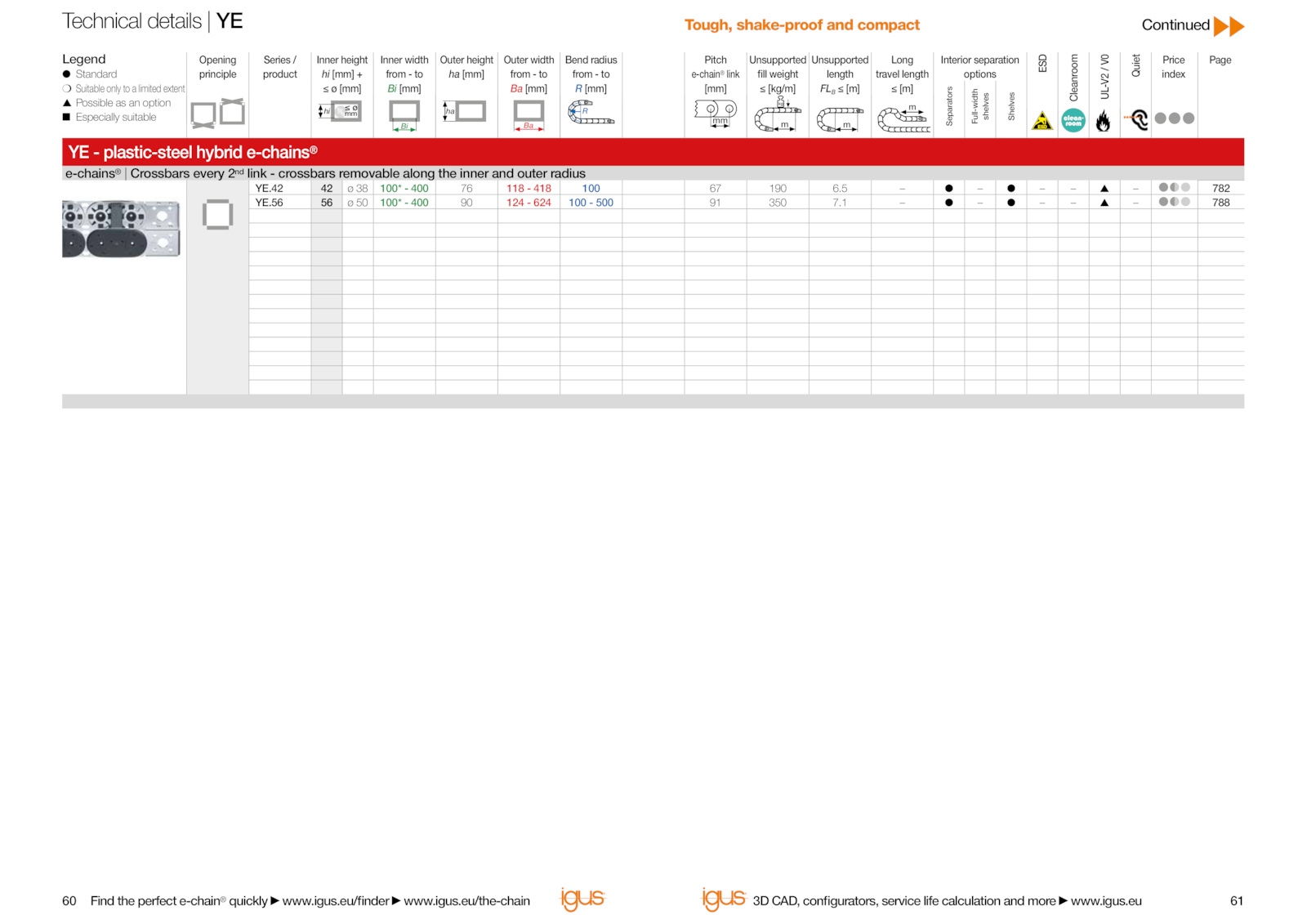Click the igus logo near page 60
Image resolution: width=1307 pixels, height=924 pixels.
tap(582, 899)
